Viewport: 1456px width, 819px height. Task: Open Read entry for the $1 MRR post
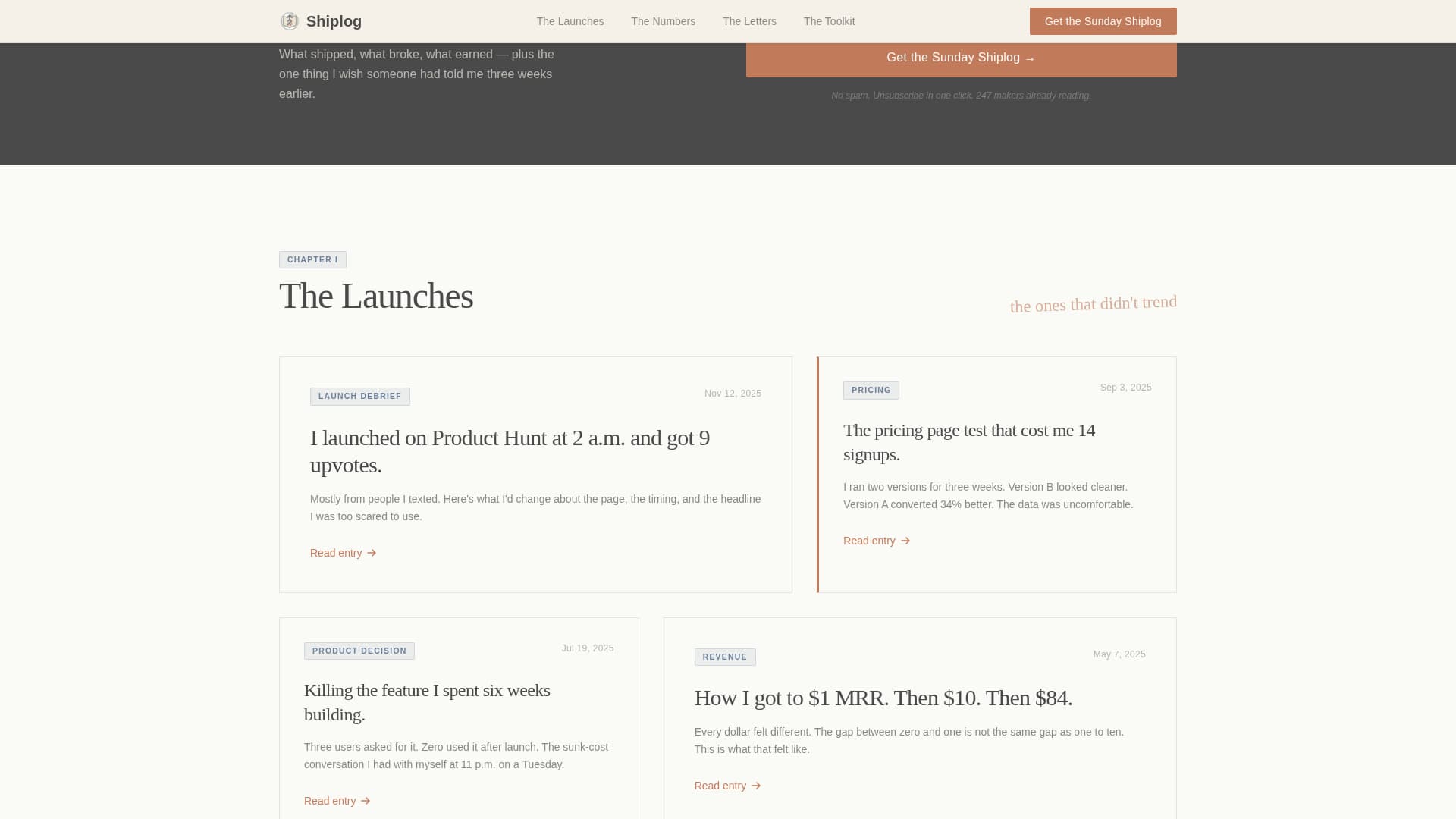[x=728, y=786]
